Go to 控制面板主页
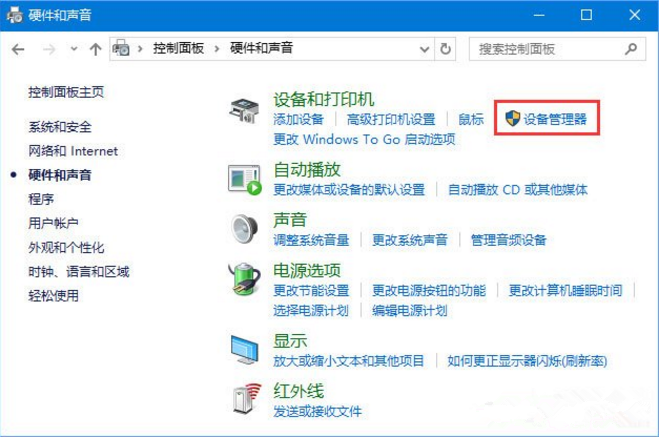 (66, 92)
